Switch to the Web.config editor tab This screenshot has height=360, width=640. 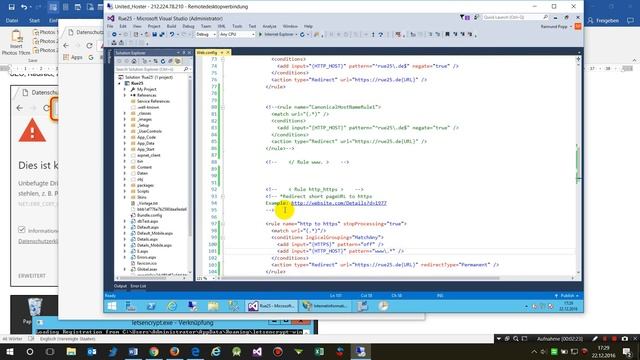click(207, 53)
